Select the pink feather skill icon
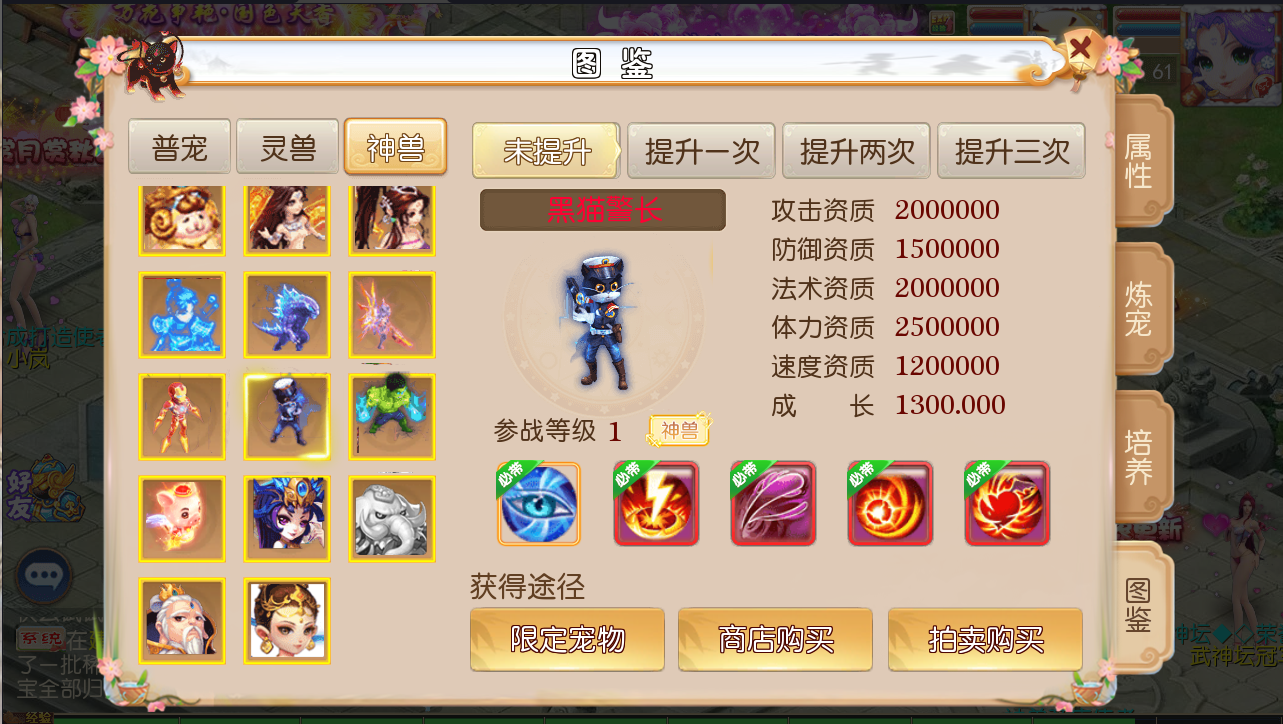1283x724 pixels. click(773, 503)
